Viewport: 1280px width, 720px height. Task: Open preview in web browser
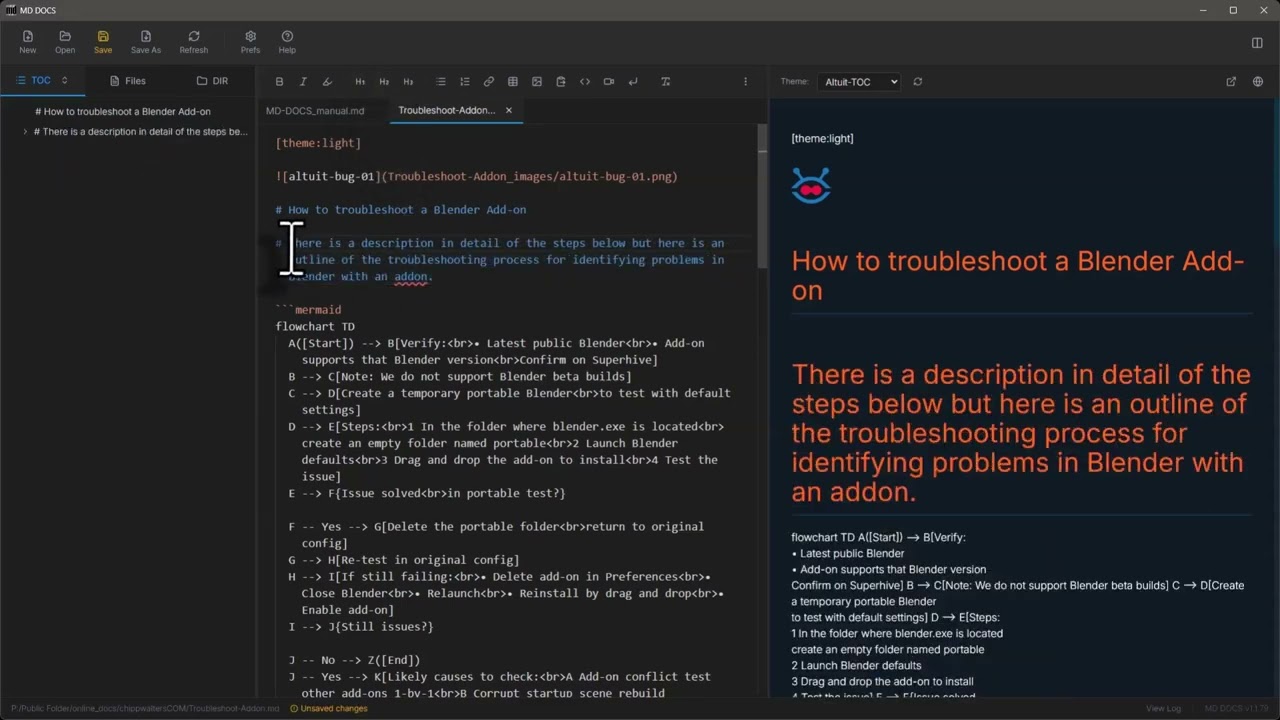pyautogui.click(x=1258, y=82)
